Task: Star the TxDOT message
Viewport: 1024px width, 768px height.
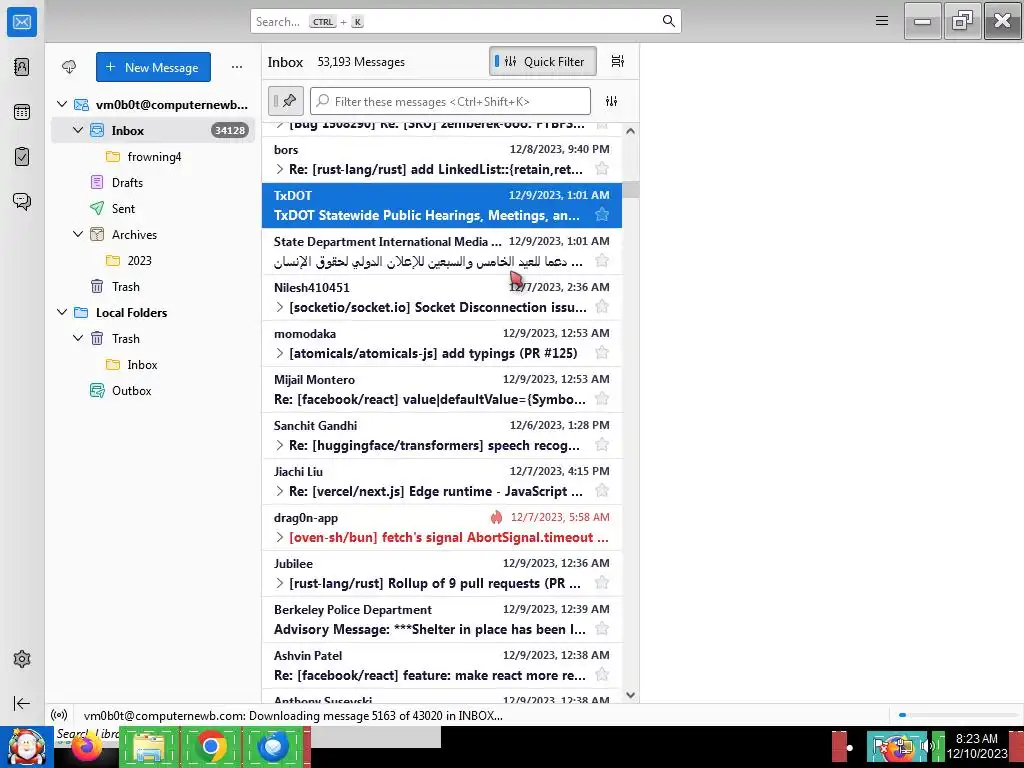Action: [602, 215]
